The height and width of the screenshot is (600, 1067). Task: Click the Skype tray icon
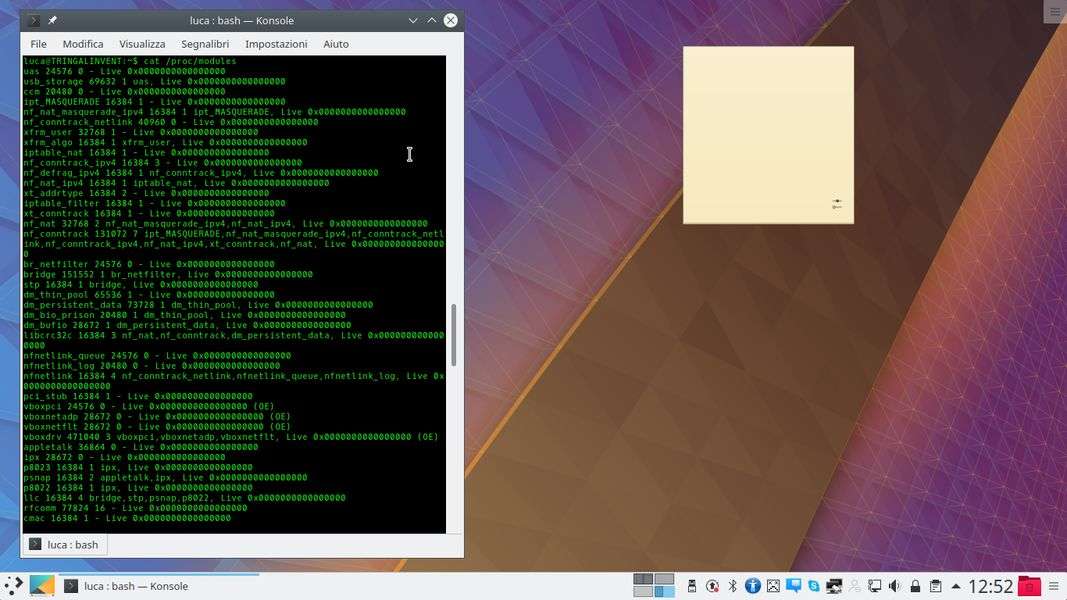point(814,586)
